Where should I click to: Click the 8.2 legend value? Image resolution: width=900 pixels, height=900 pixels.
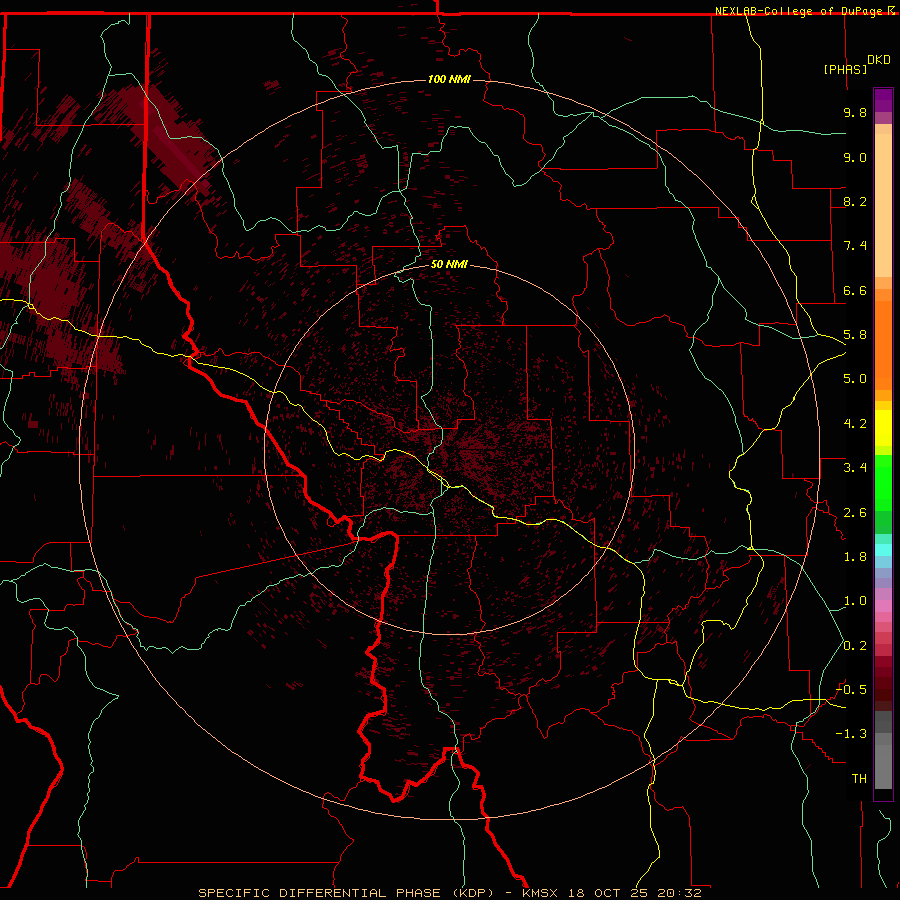point(855,201)
